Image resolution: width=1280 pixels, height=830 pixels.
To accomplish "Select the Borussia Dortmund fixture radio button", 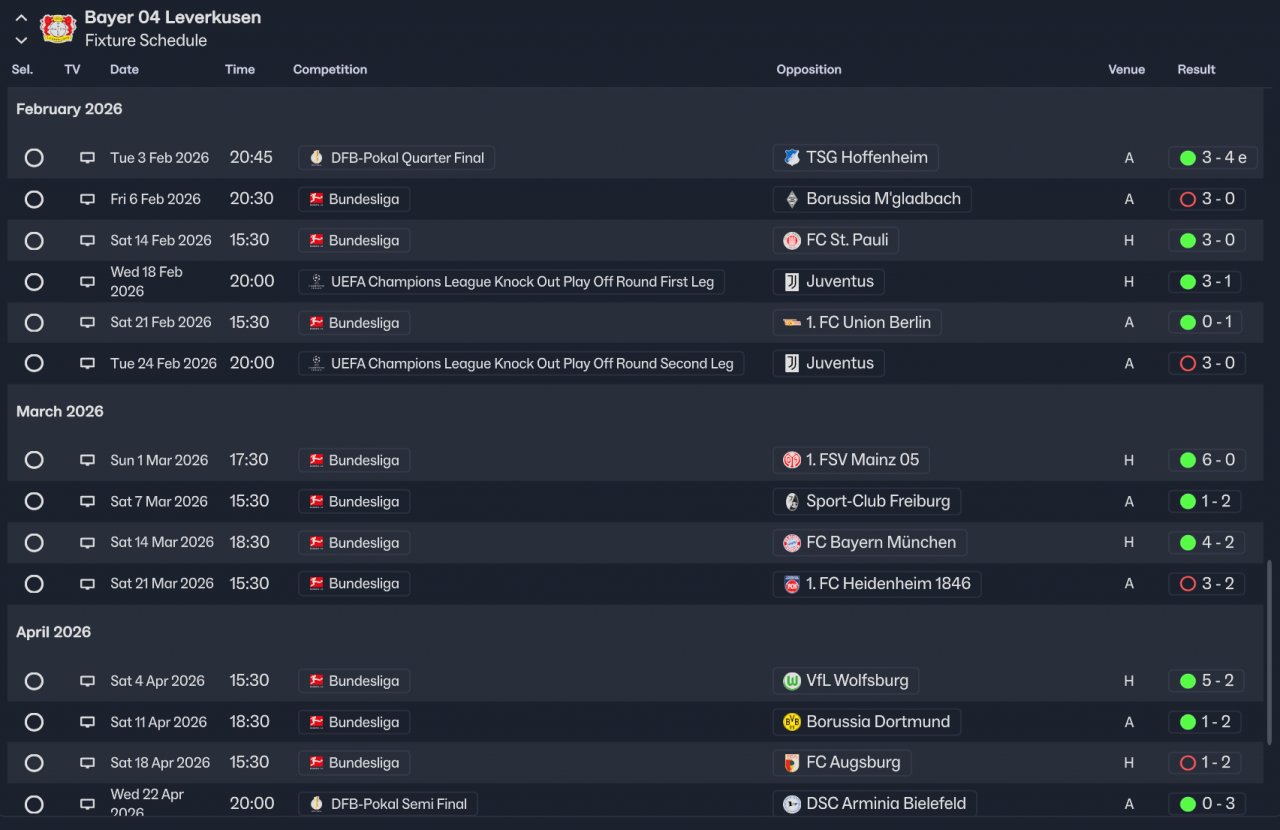I will pos(34,722).
